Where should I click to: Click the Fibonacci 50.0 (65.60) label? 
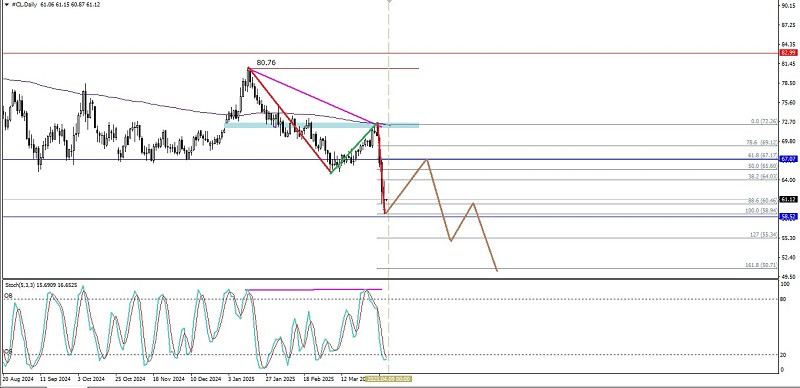764,166
